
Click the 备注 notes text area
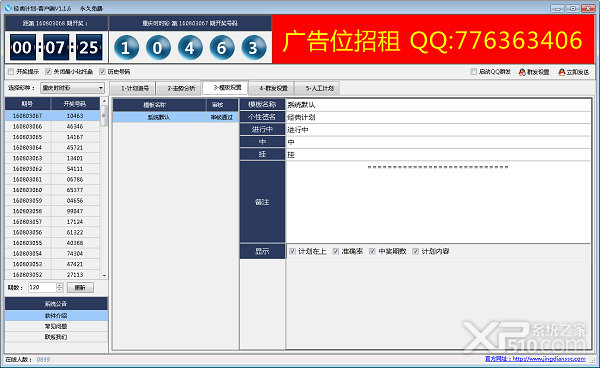point(438,202)
